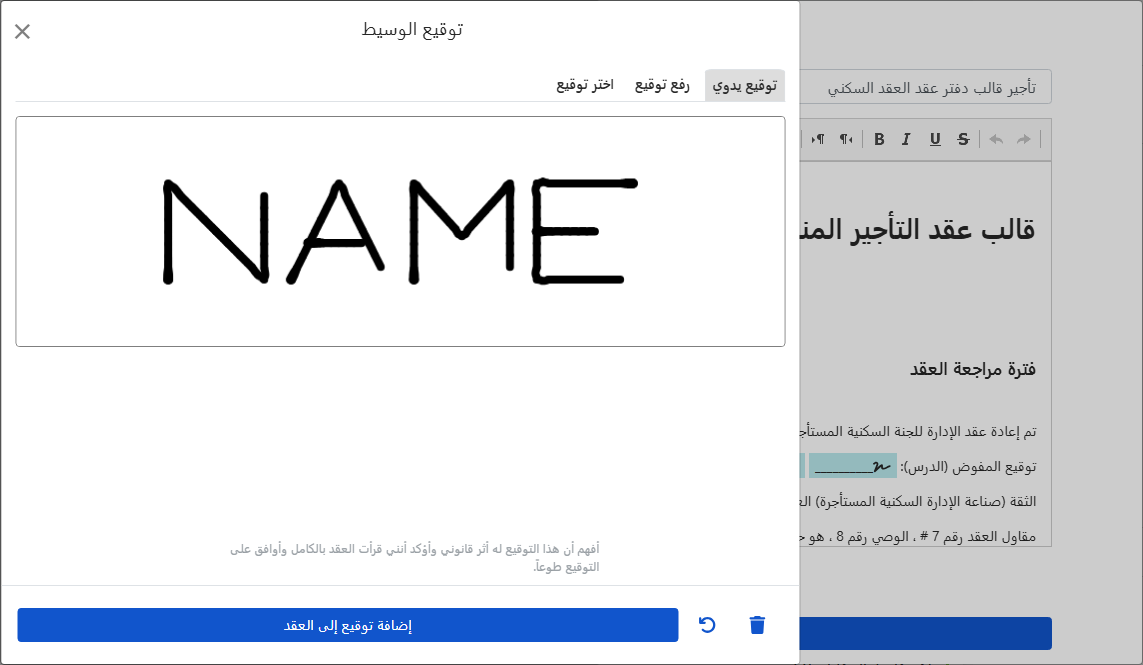Set left-to-right text direction icon
Image resolution: width=1143 pixels, height=665 pixels.
coord(818,139)
